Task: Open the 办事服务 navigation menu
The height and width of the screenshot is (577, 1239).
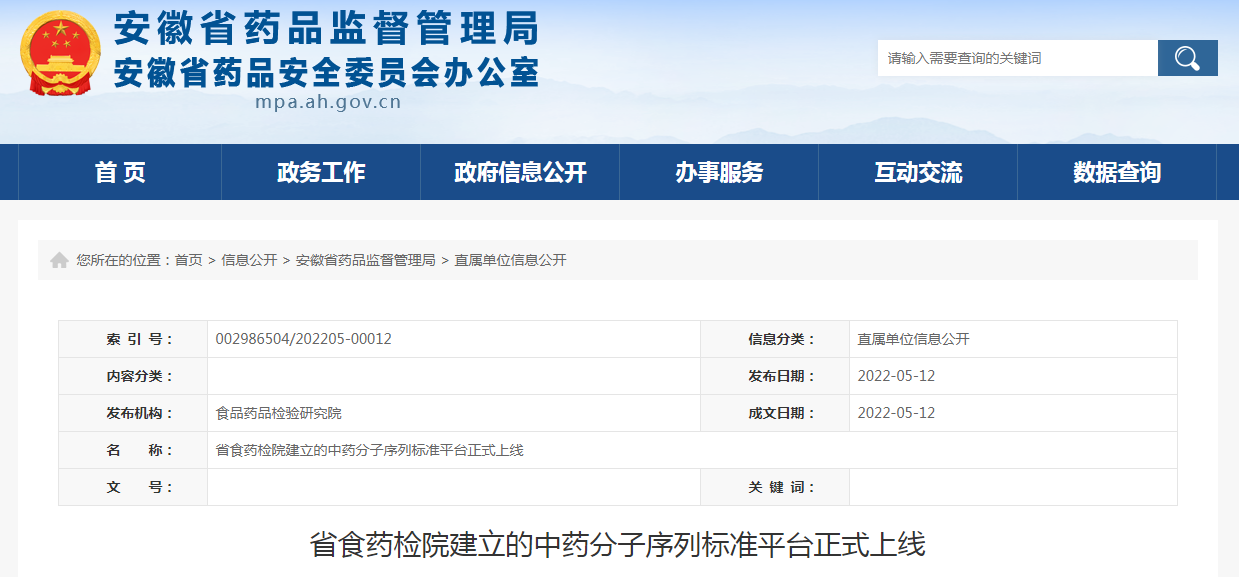Action: pyautogui.click(x=719, y=172)
